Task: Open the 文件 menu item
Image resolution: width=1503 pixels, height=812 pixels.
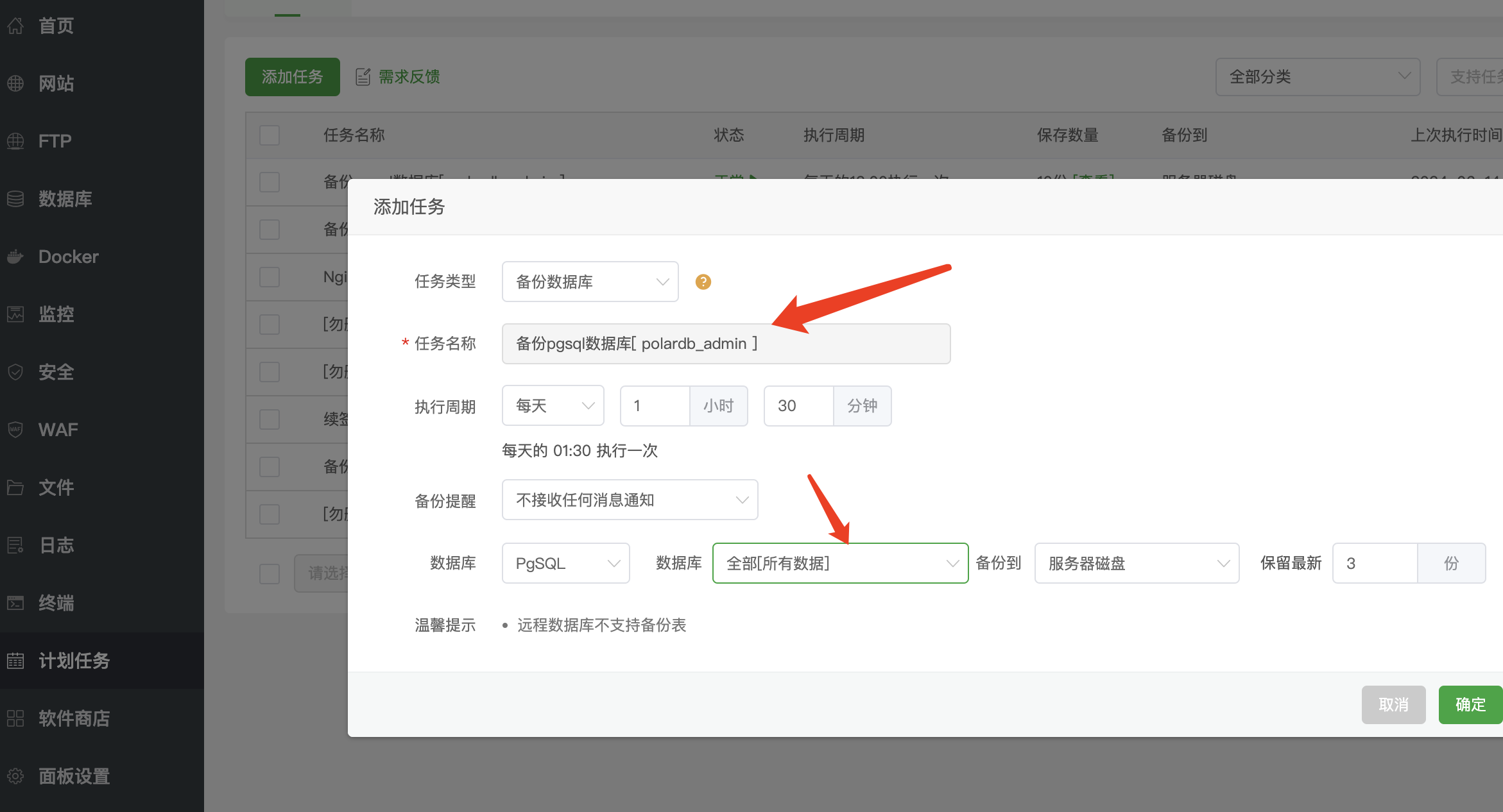Action: click(56, 487)
